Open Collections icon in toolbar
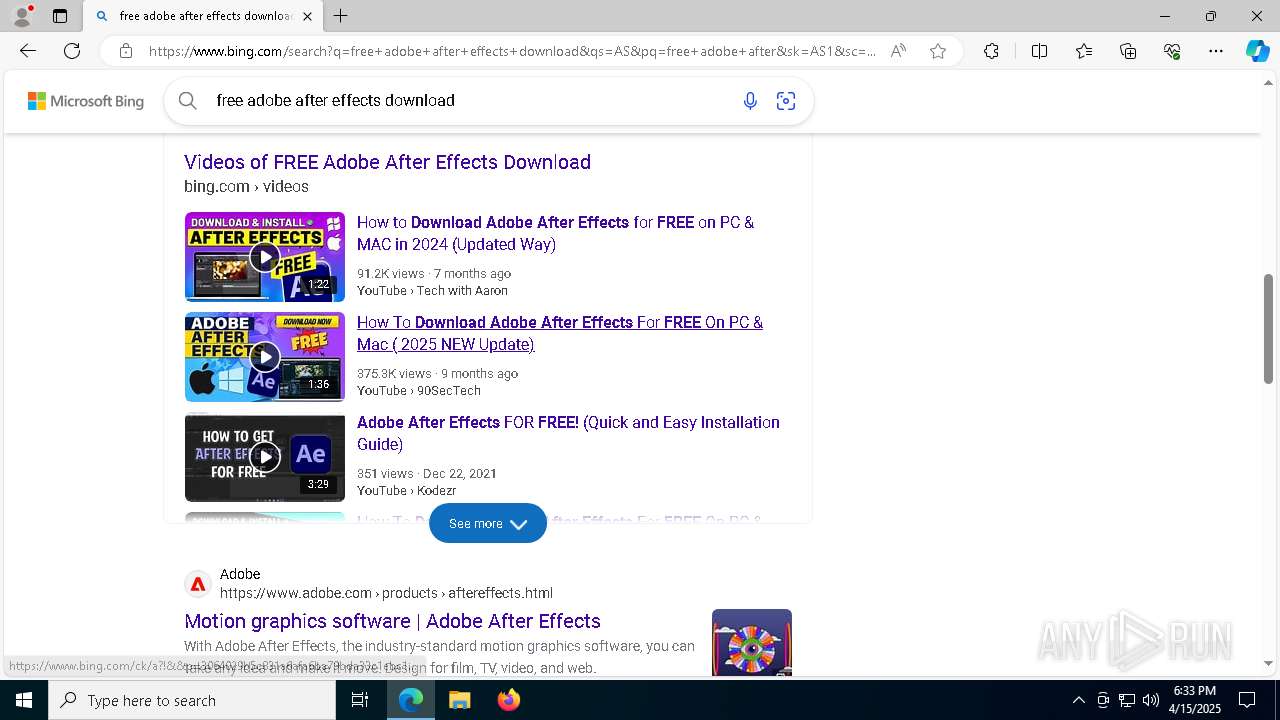 click(1128, 51)
